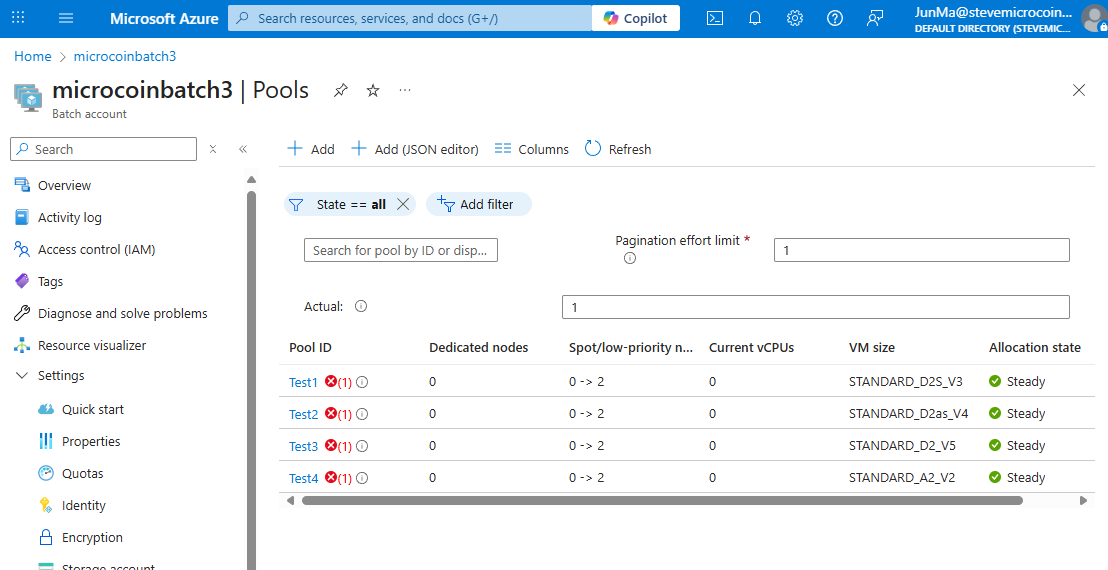
Task: Remove the State == all filter
Action: tap(403, 204)
